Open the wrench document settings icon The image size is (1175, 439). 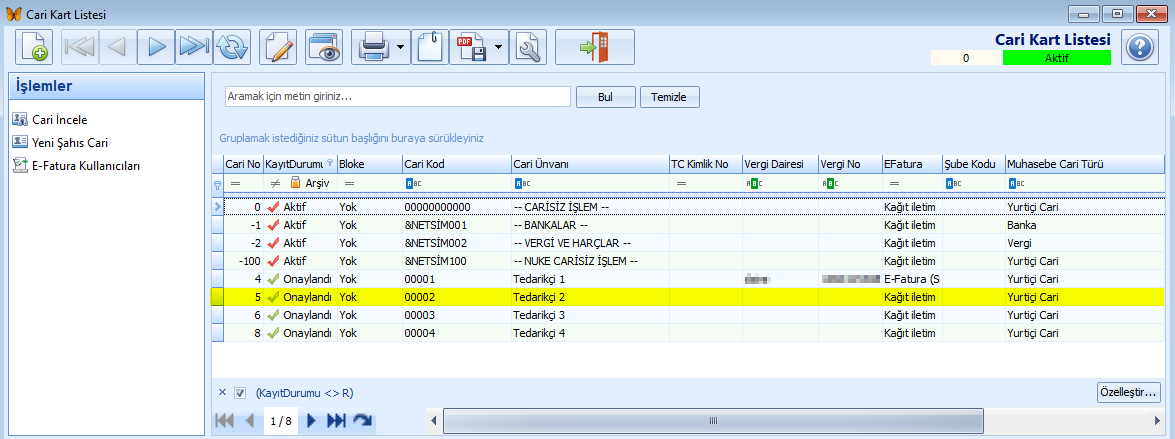point(528,47)
